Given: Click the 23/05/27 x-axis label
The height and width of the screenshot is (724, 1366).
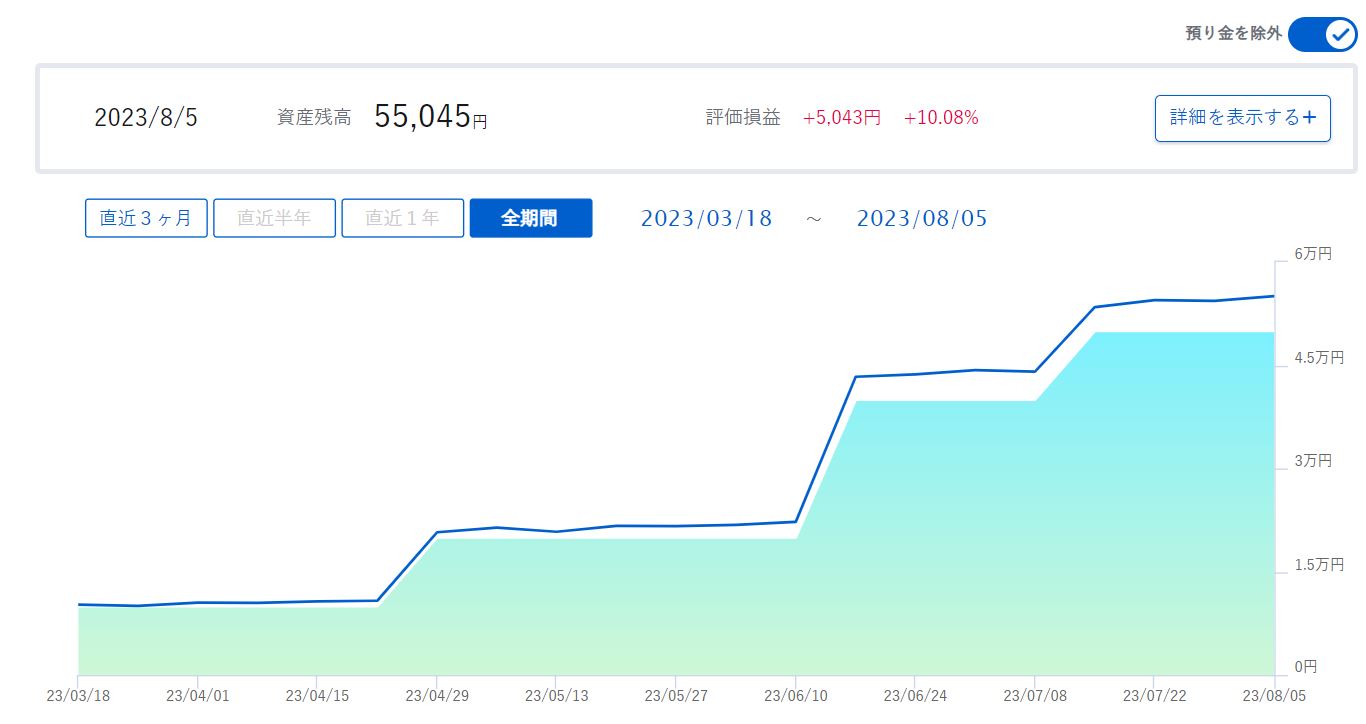Looking at the screenshot, I should tap(676, 695).
